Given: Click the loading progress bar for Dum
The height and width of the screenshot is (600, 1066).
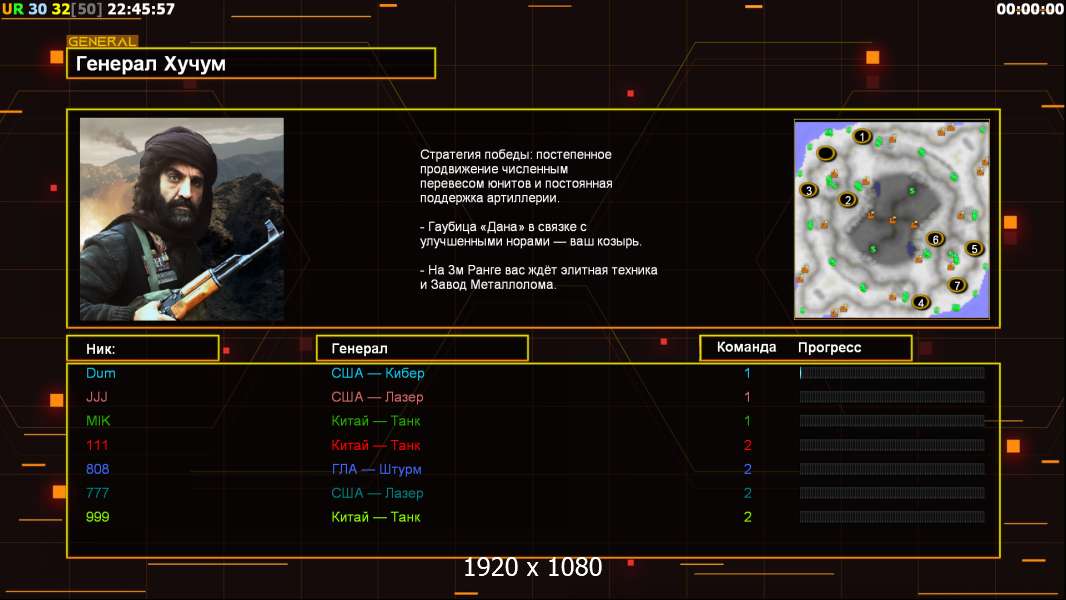Looking at the screenshot, I should point(892,372).
